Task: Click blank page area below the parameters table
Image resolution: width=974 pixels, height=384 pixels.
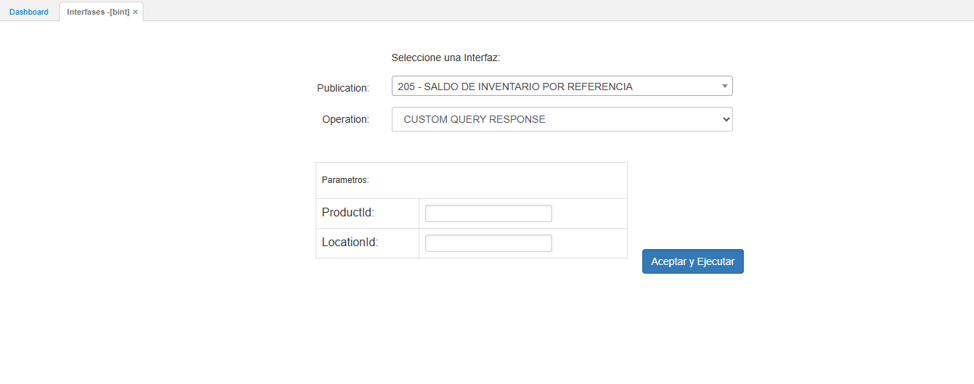Action: pyautogui.click(x=471, y=323)
